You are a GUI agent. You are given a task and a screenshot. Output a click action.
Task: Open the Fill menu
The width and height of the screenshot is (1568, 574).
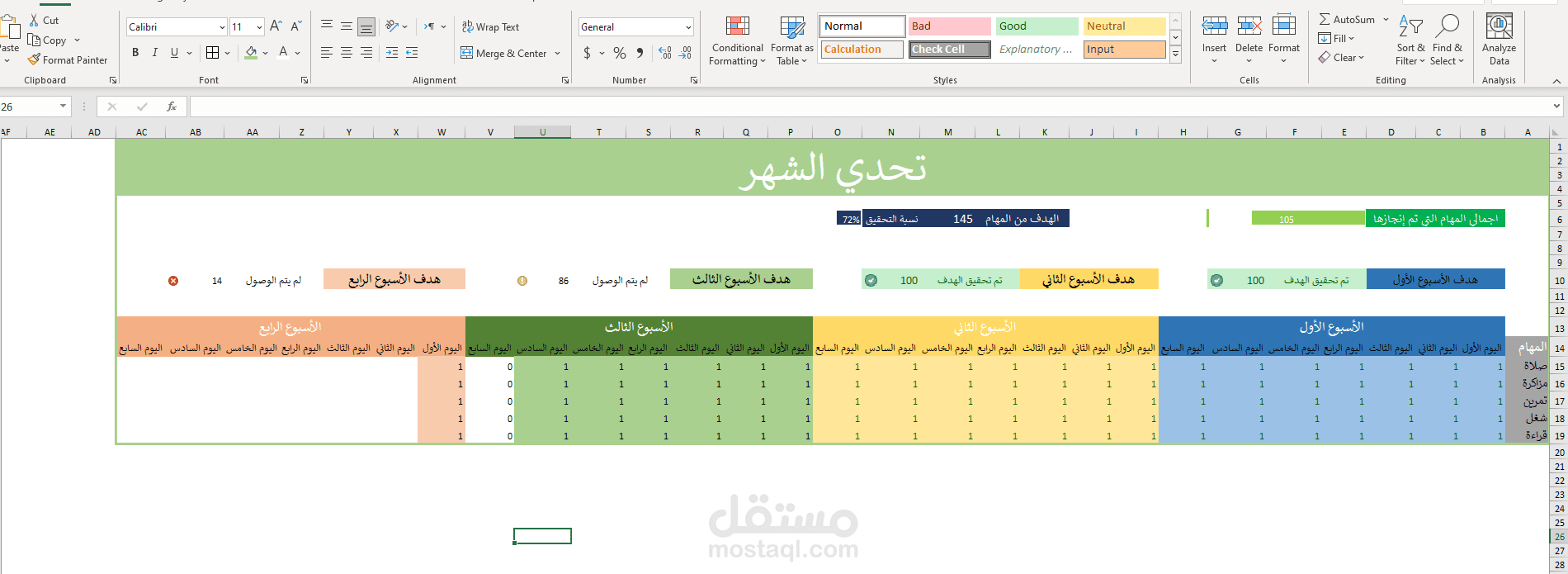click(1337, 39)
